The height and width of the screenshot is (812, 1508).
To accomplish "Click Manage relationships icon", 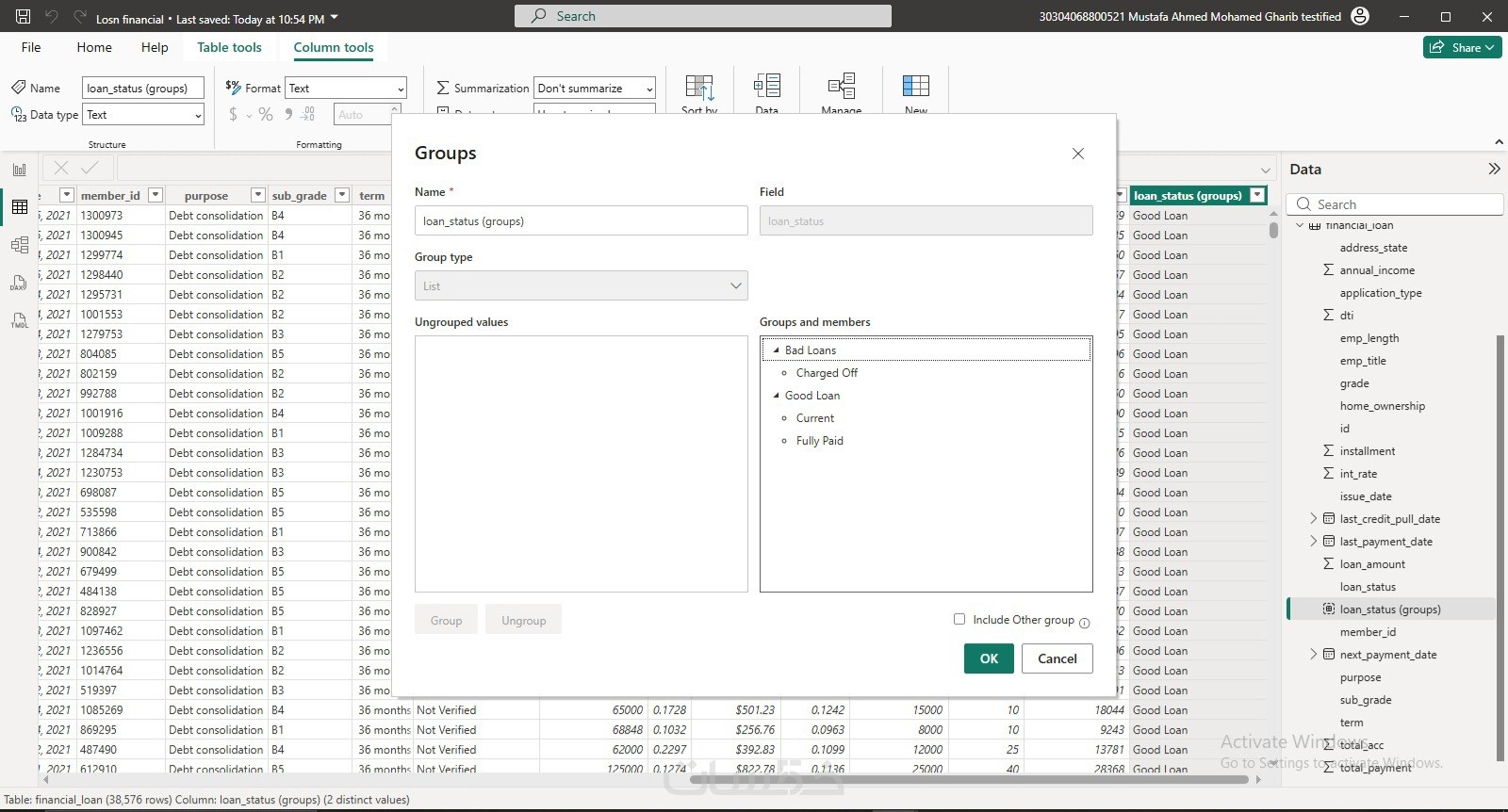I will pos(842,86).
